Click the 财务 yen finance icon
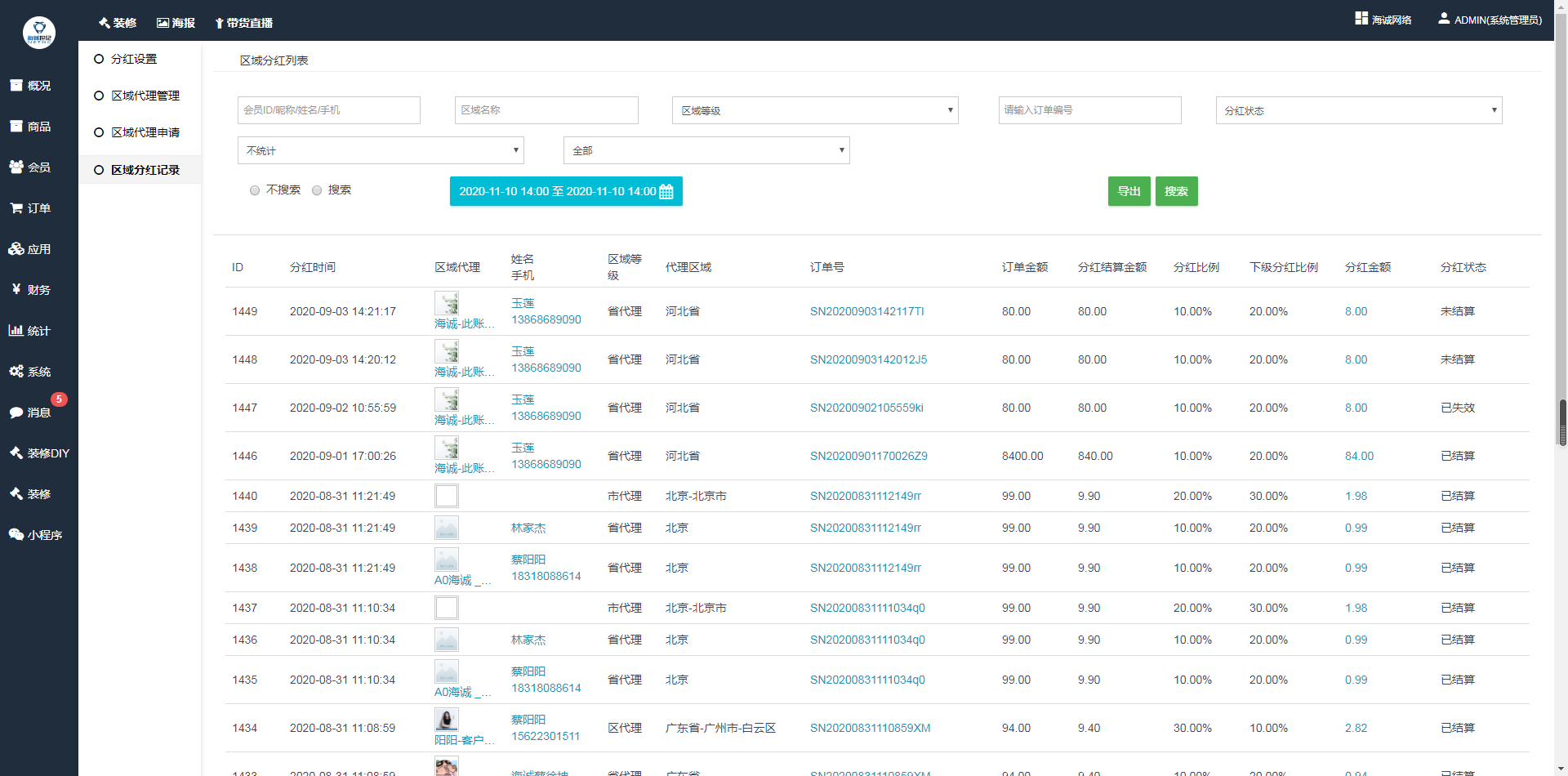This screenshot has width=1568, height=776. [x=16, y=290]
